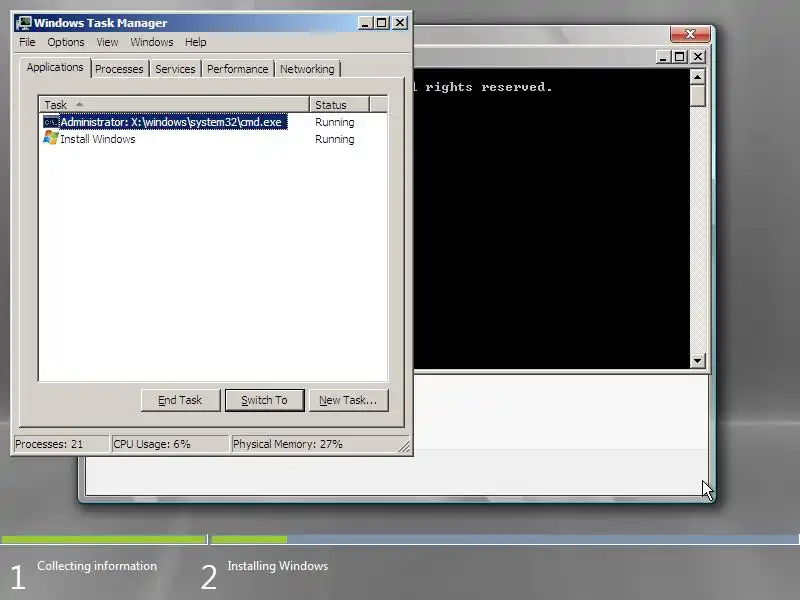This screenshot has width=800, height=600.
Task: Click Running status of Install Windows
Action: pyautogui.click(x=334, y=139)
